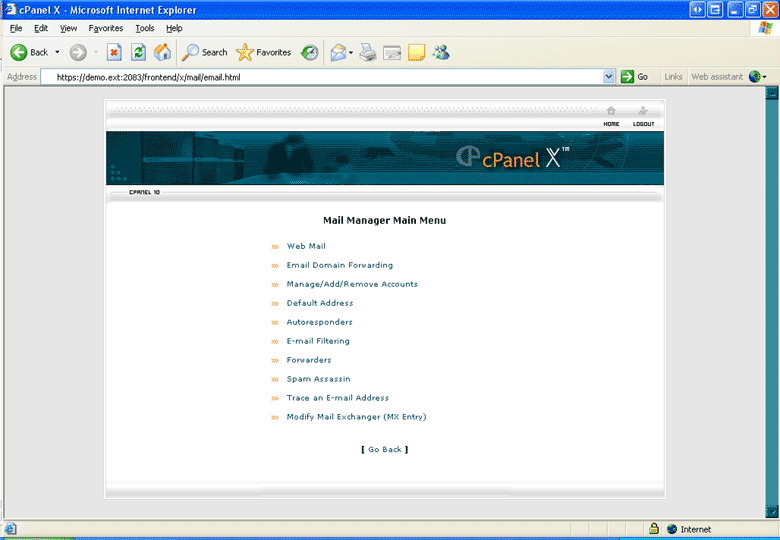The width and height of the screenshot is (780, 540).
Task: Open the Back history dropdown arrow
Action: click(x=57, y=52)
